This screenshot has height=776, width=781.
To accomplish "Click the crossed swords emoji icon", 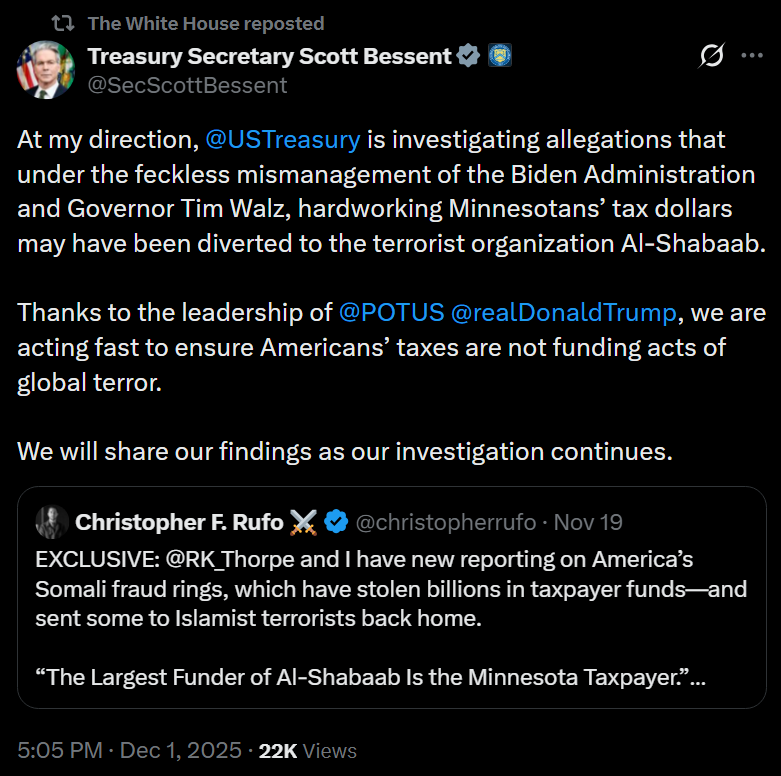I will [303, 521].
